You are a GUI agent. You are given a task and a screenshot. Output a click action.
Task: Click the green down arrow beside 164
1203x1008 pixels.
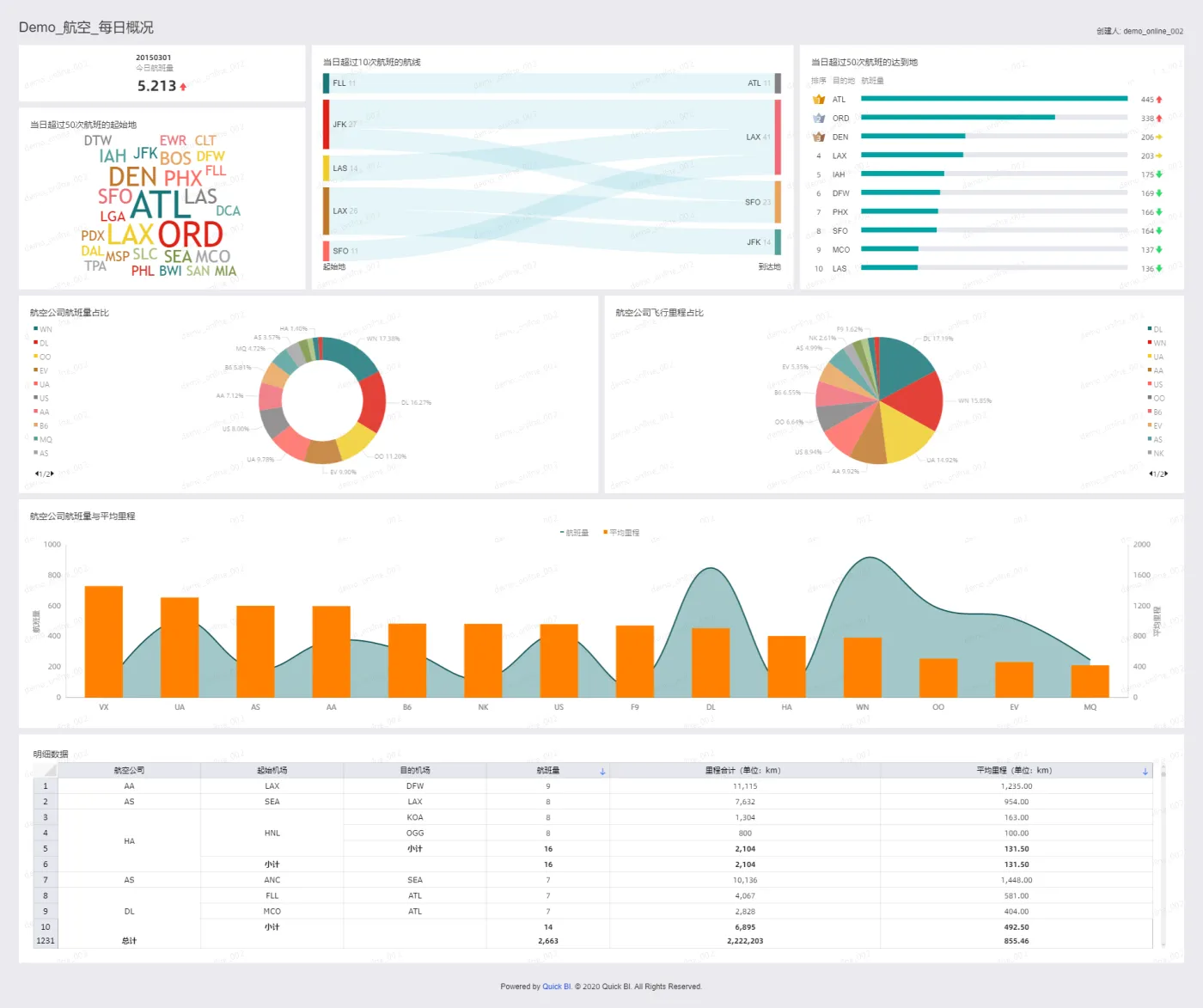coord(1159,231)
